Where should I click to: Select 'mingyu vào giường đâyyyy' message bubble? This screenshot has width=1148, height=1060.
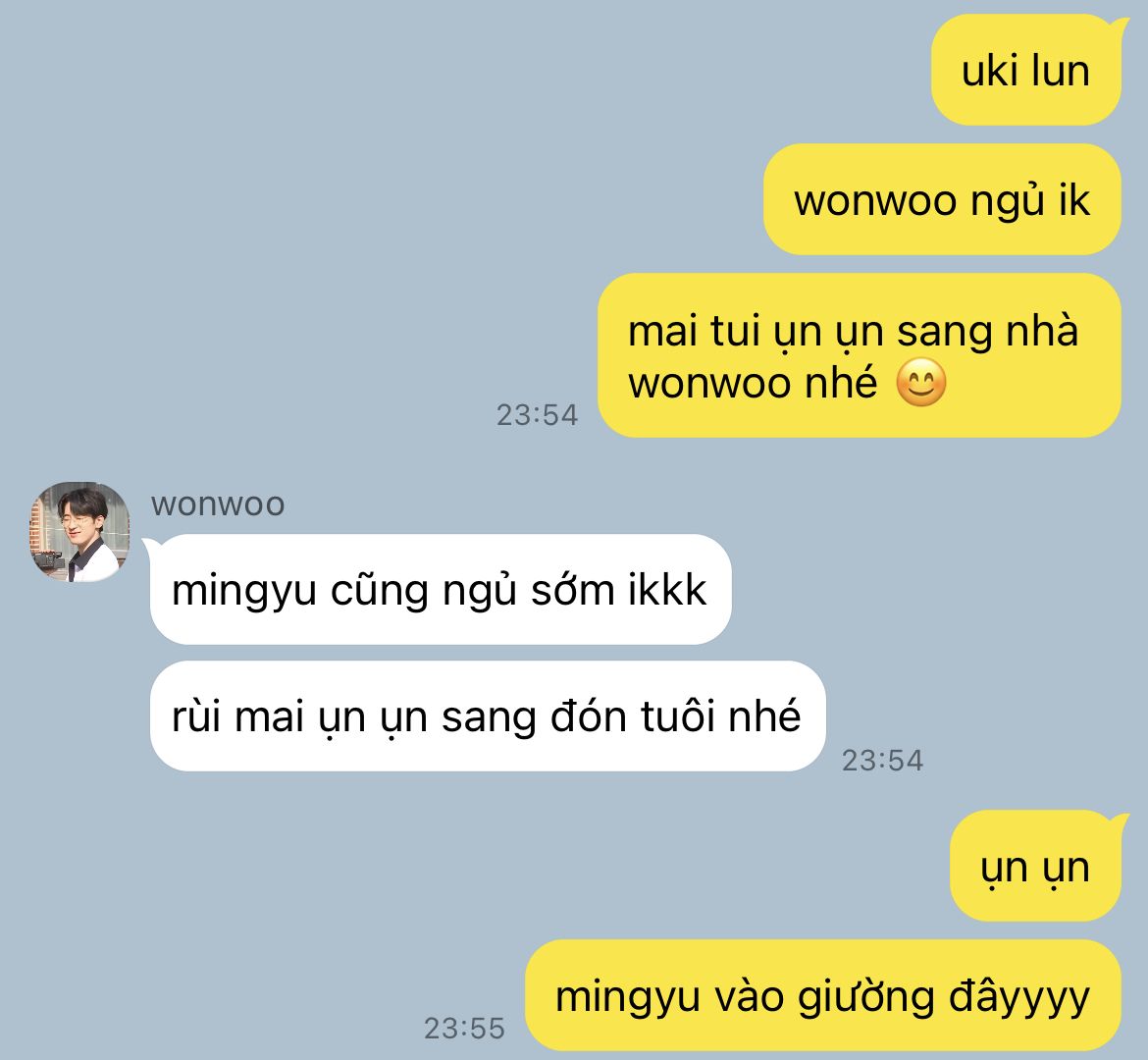point(823,995)
